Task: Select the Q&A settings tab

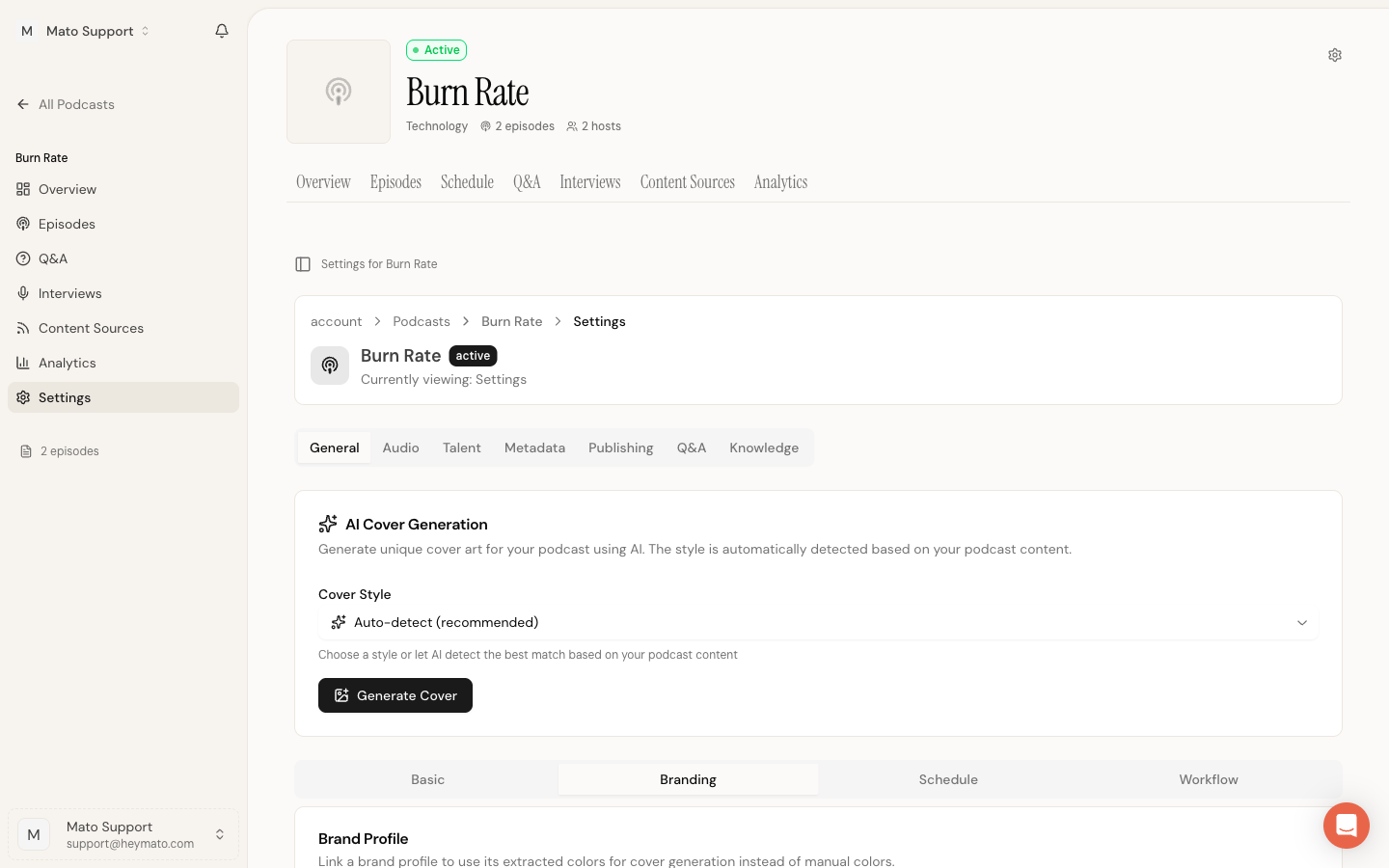Action: tap(692, 448)
